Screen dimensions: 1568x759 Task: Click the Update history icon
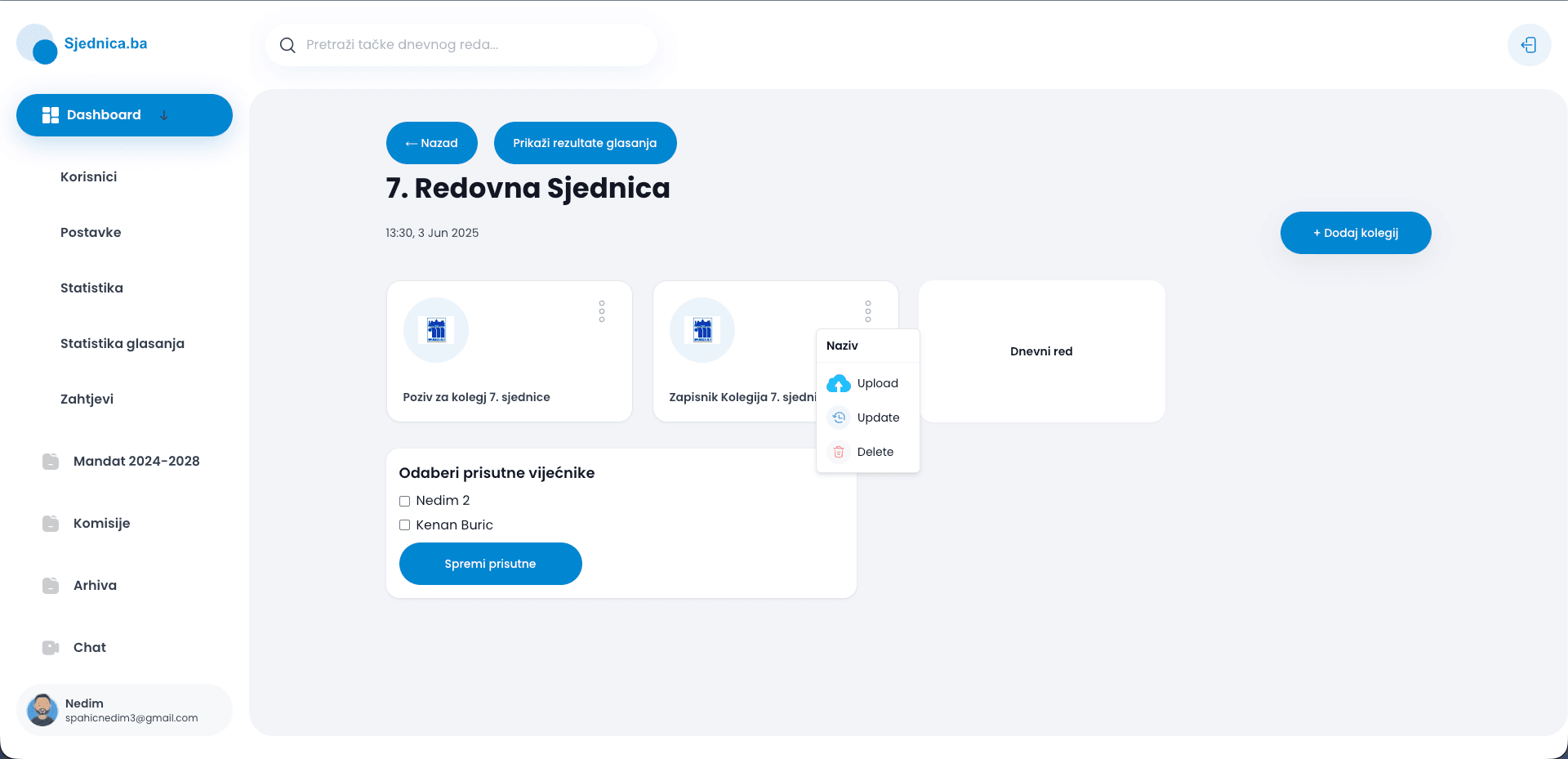[x=839, y=417]
